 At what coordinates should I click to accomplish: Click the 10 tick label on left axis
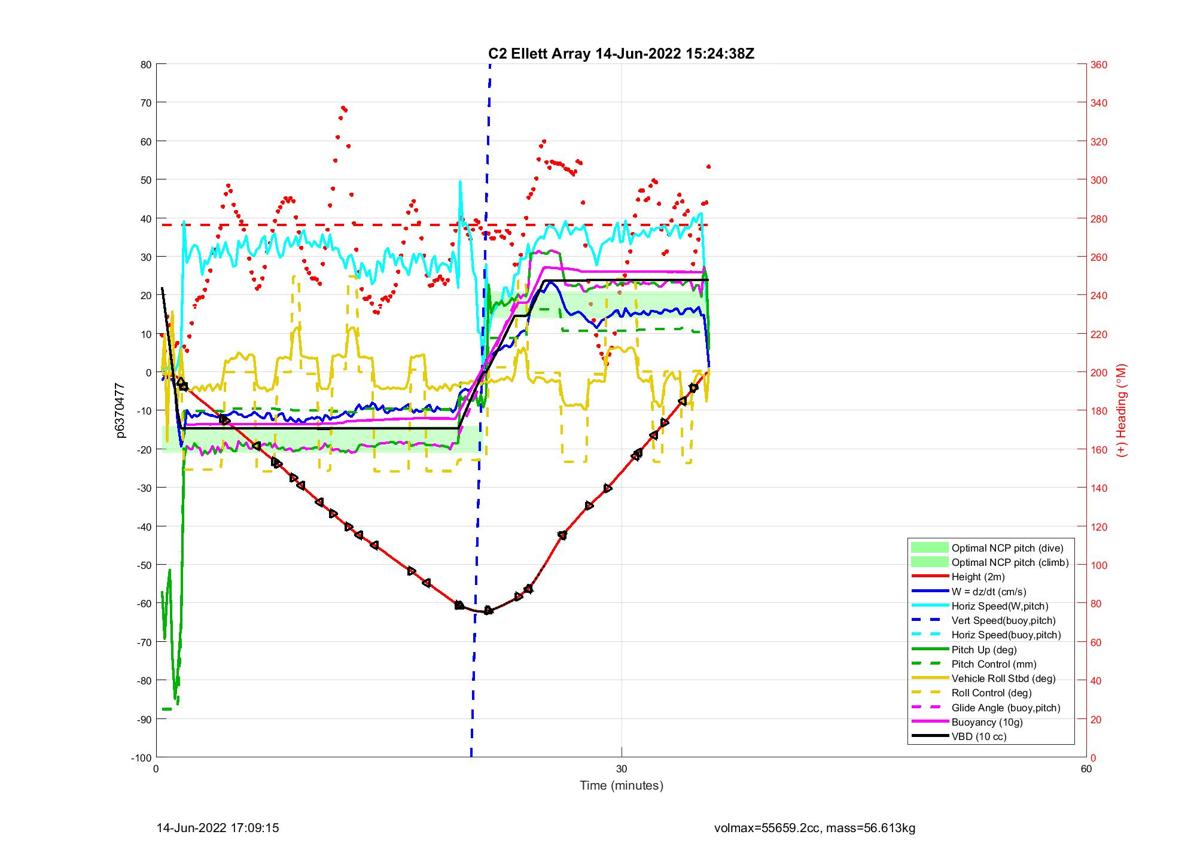[x=145, y=334]
